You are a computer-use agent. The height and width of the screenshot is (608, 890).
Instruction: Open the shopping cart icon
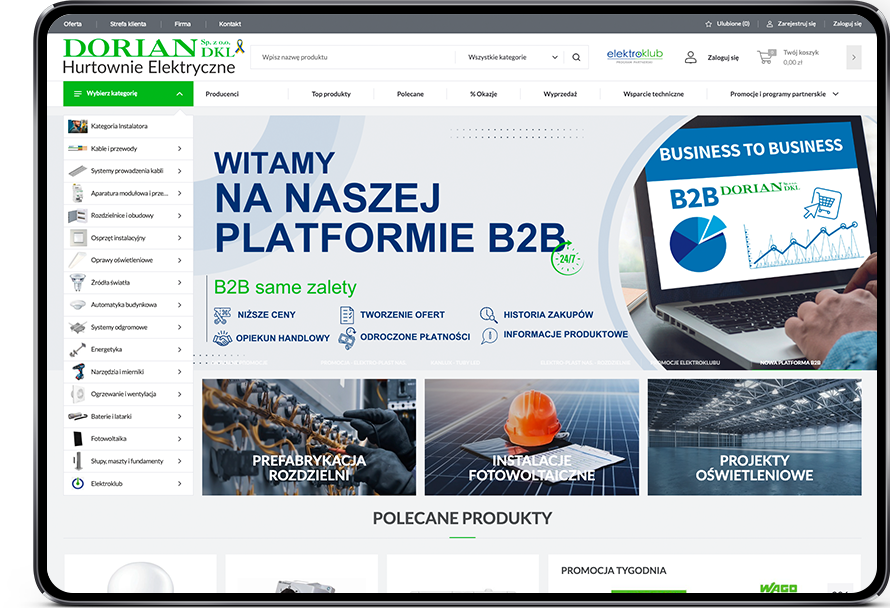[765, 57]
